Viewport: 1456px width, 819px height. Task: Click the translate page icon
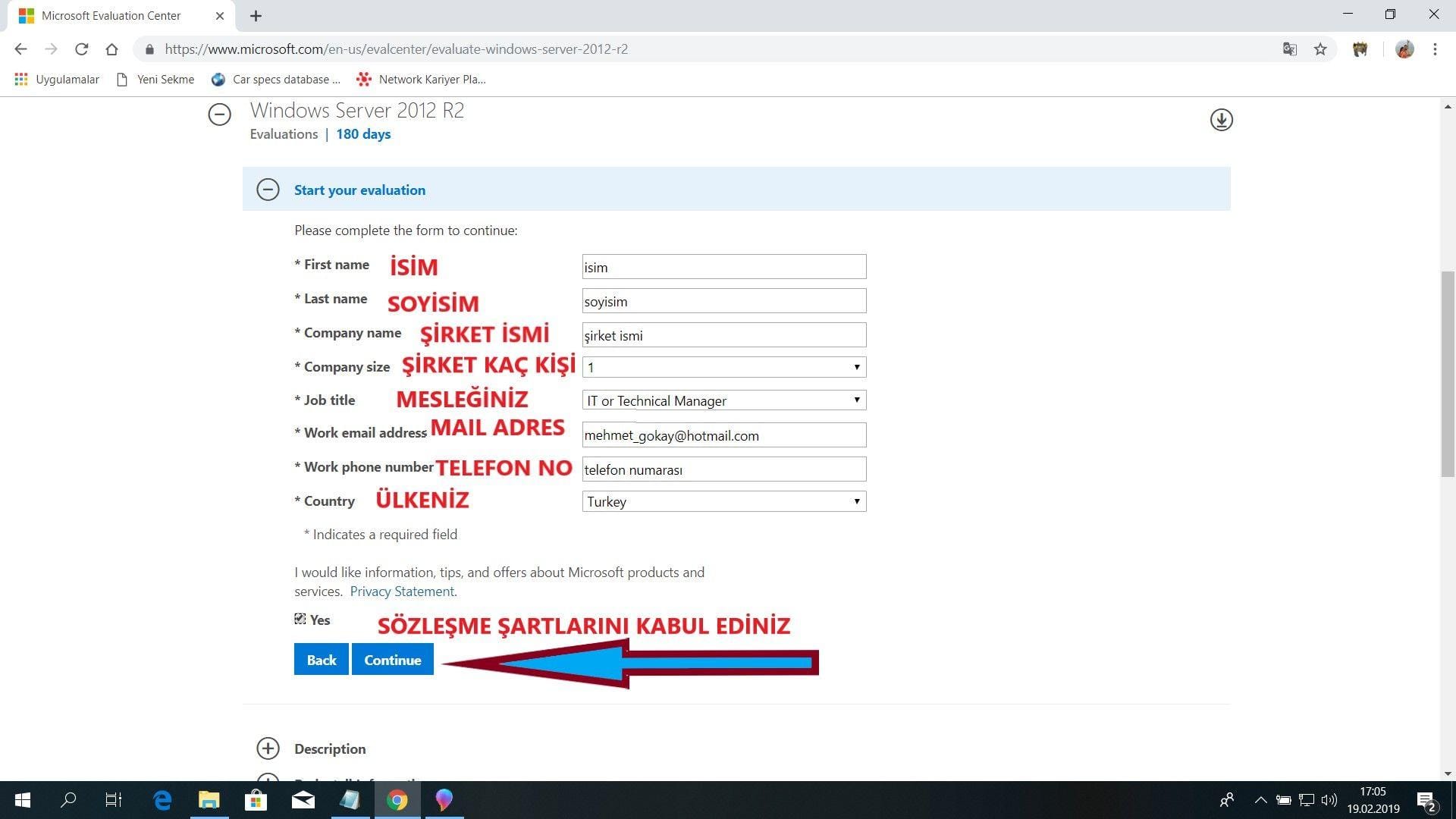(1289, 49)
